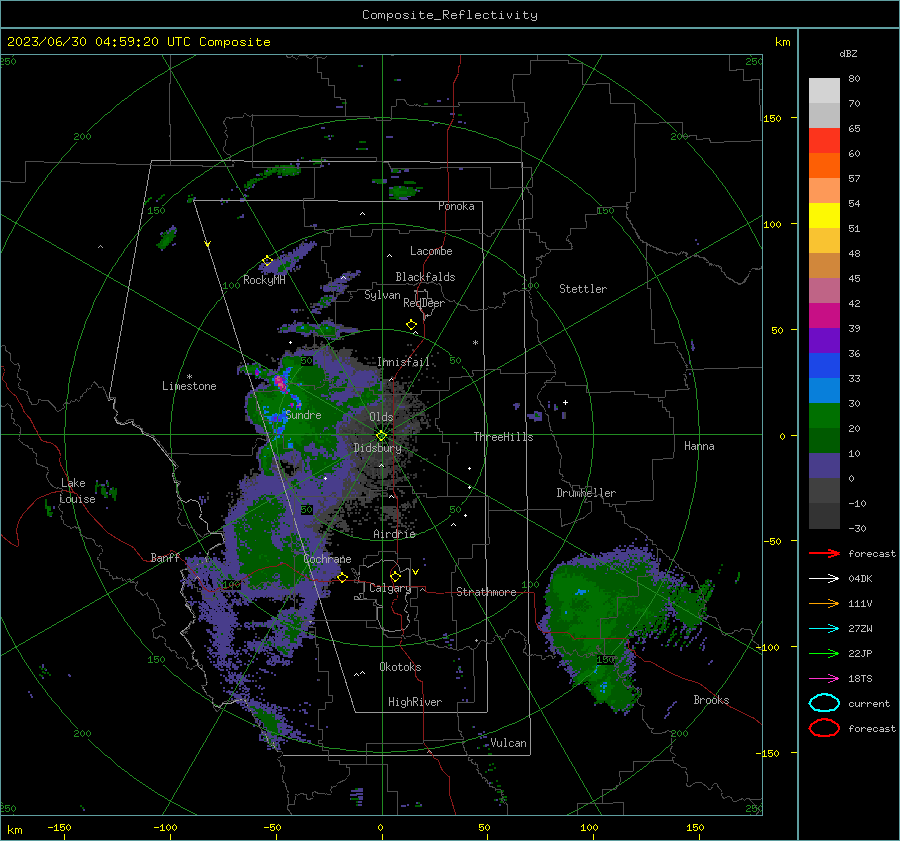Click the yellow radar-center diamond below Olds
This screenshot has width=900, height=841.
[x=381, y=436]
